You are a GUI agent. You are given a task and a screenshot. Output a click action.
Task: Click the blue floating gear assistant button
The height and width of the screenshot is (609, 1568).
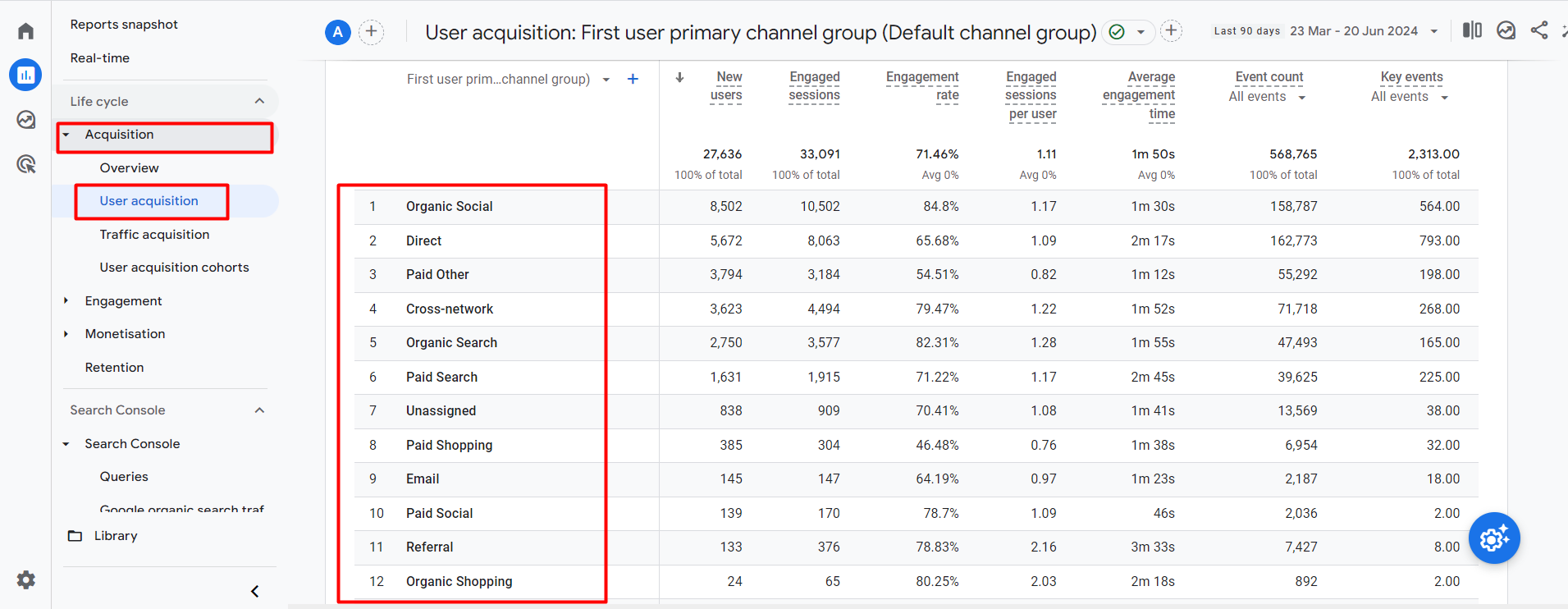point(1494,538)
